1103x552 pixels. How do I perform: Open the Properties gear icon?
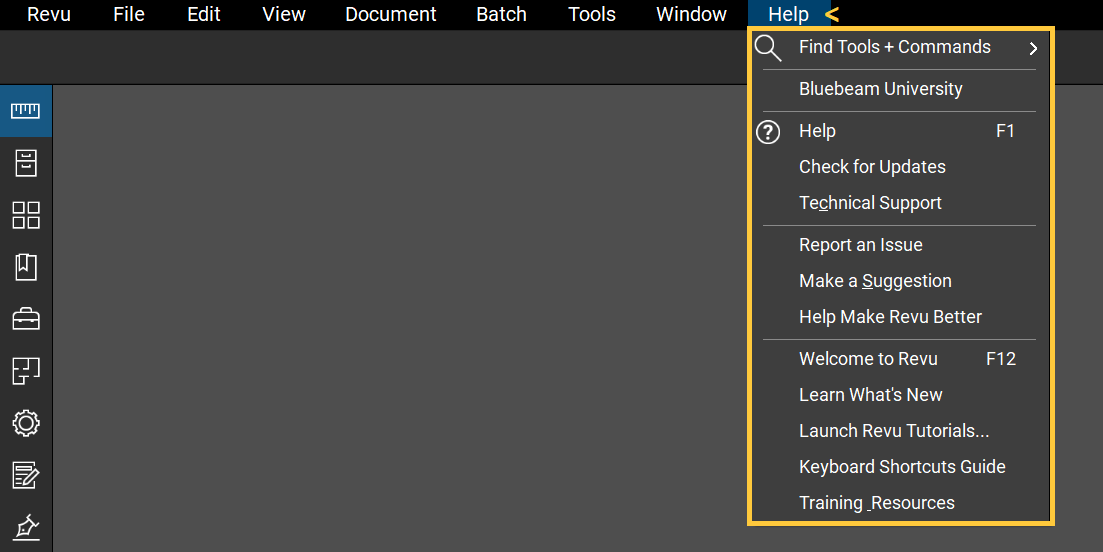pos(26,423)
